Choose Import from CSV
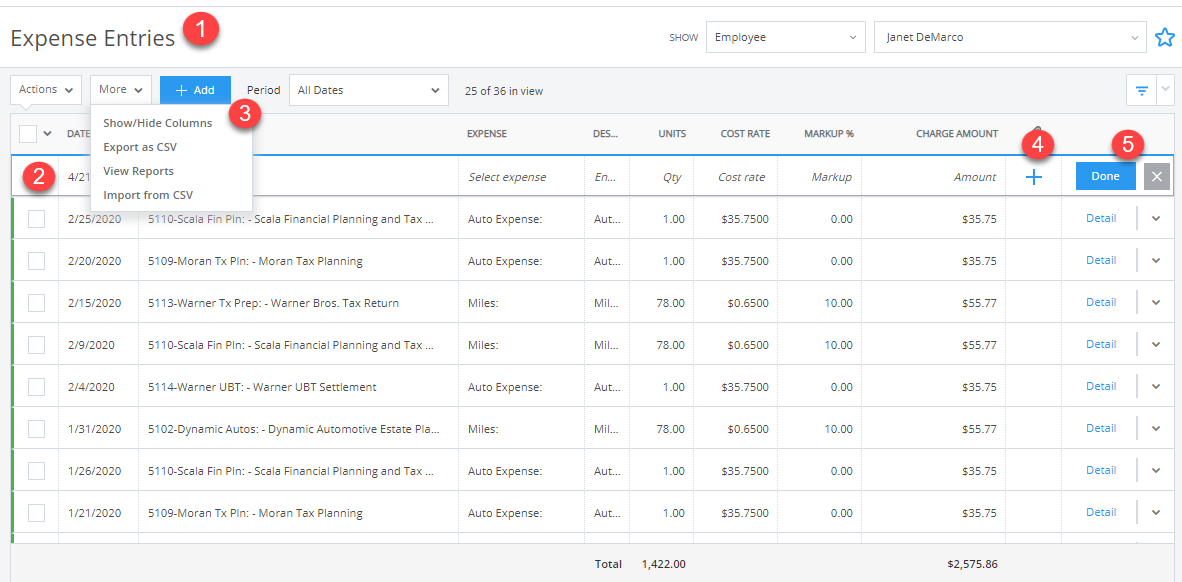Screen dimensions: 1182x582 pyautogui.click(x=149, y=195)
